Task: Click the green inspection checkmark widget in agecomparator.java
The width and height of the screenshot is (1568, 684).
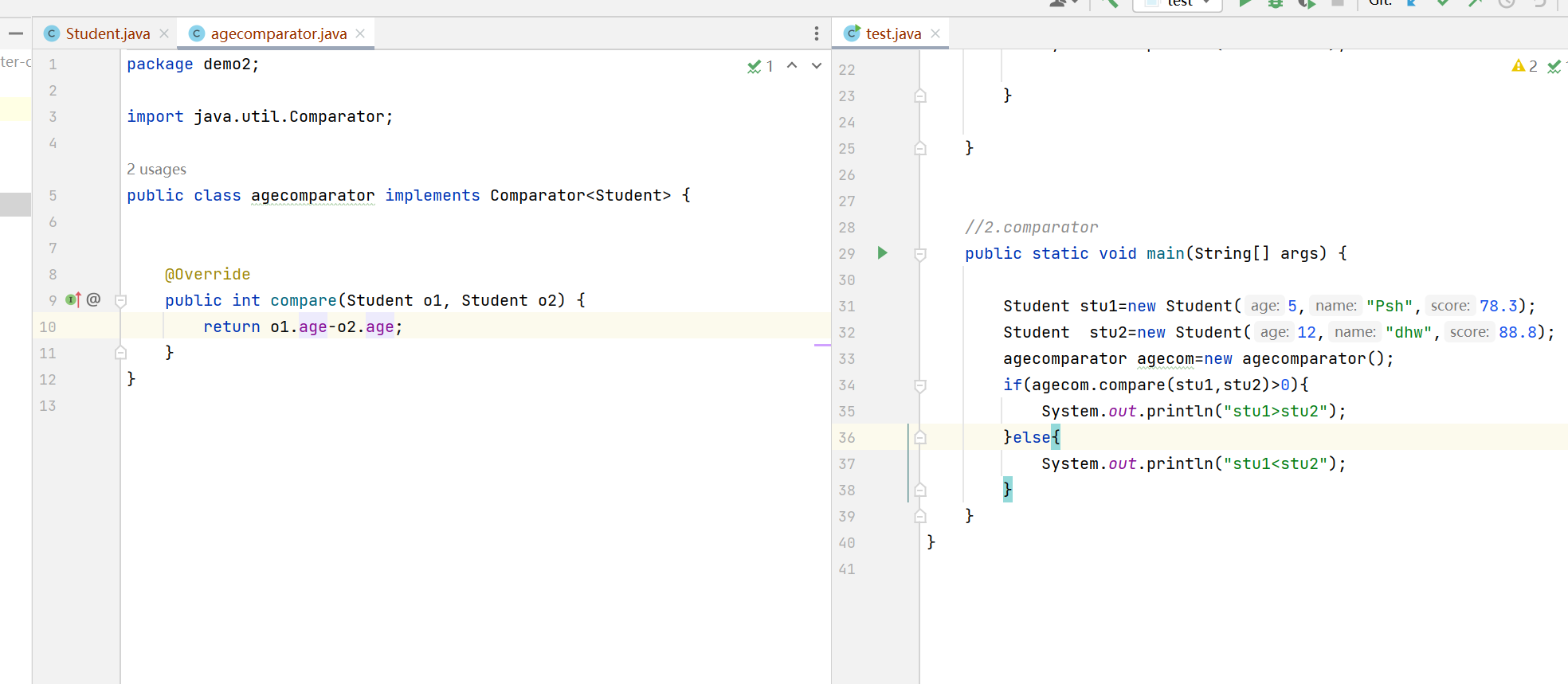Action: click(760, 66)
